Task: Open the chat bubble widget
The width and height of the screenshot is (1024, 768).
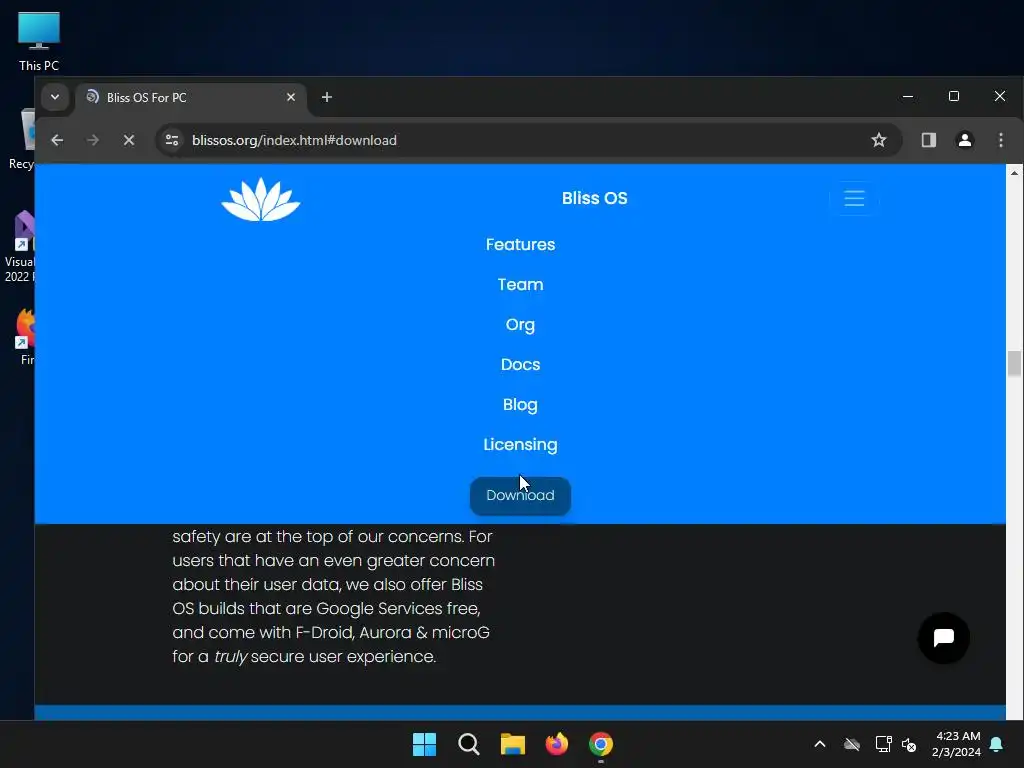Action: pyautogui.click(x=943, y=638)
